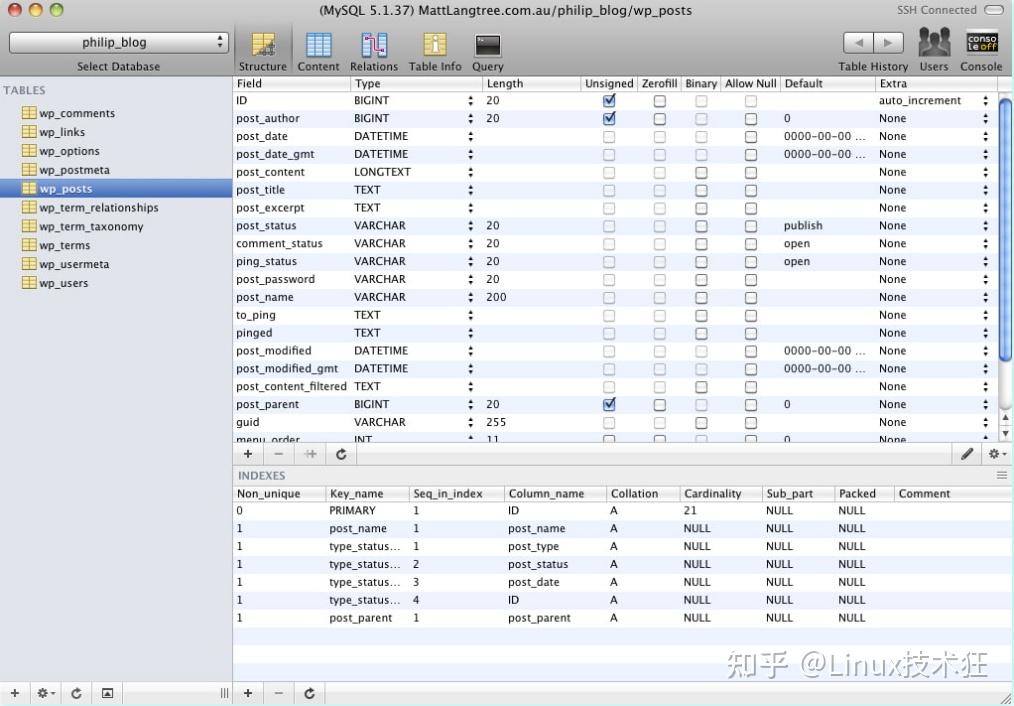Open the structure gear menu
This screenshot has width=1014, height=706.
click(x=997, y=454)
